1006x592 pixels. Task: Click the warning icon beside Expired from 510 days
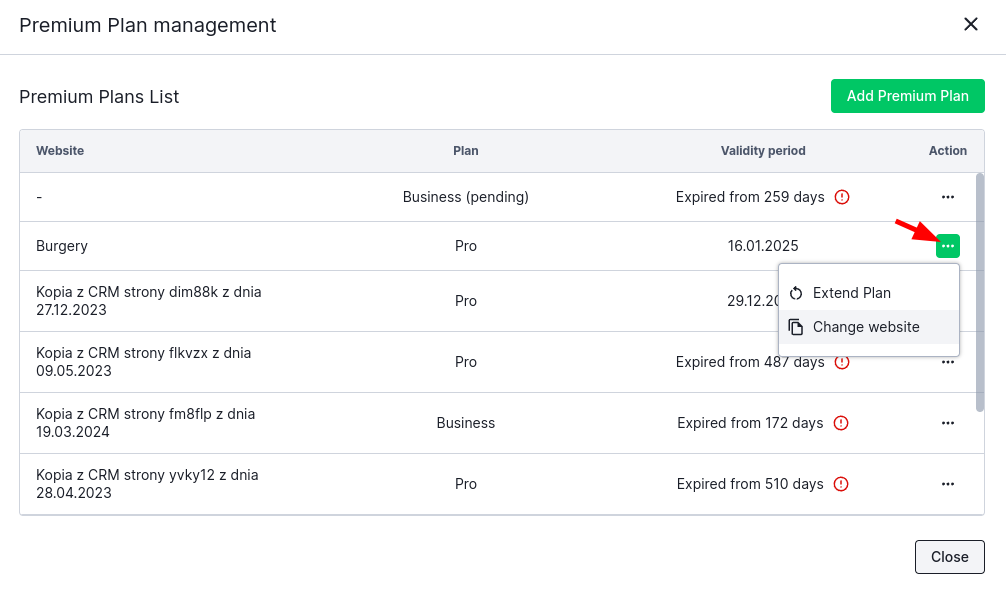tap(841, 484)
